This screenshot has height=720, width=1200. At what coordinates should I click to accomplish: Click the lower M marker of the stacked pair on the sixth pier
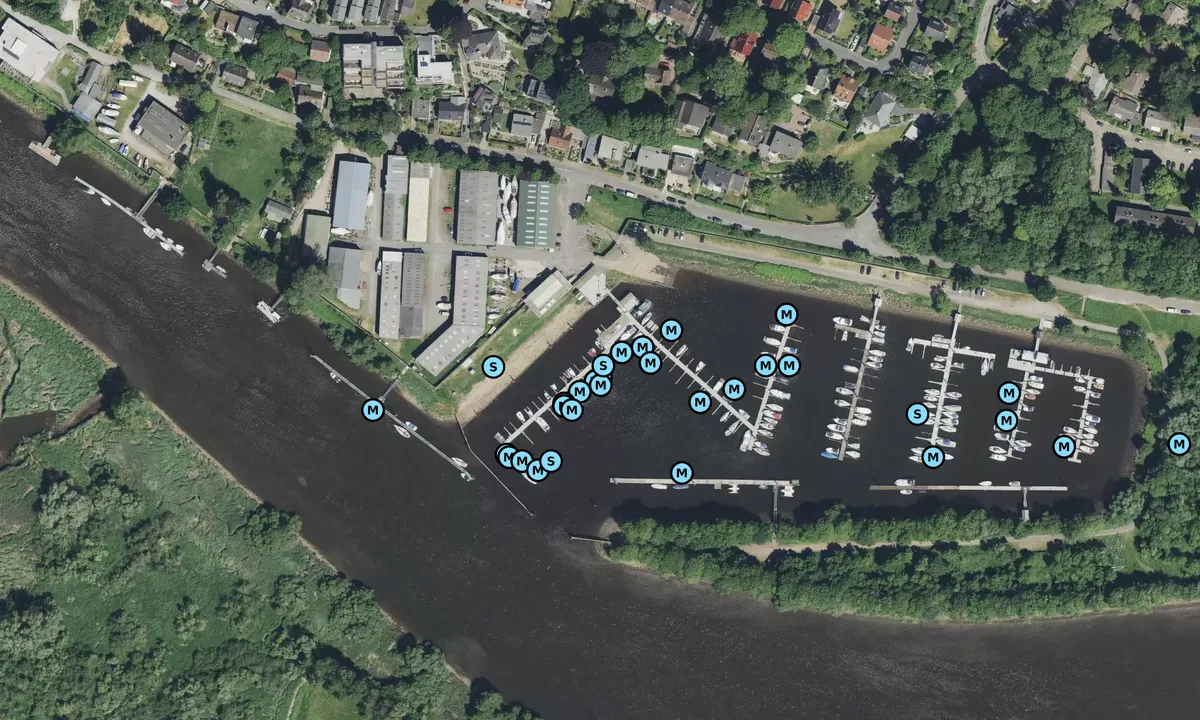[1006, 420]
